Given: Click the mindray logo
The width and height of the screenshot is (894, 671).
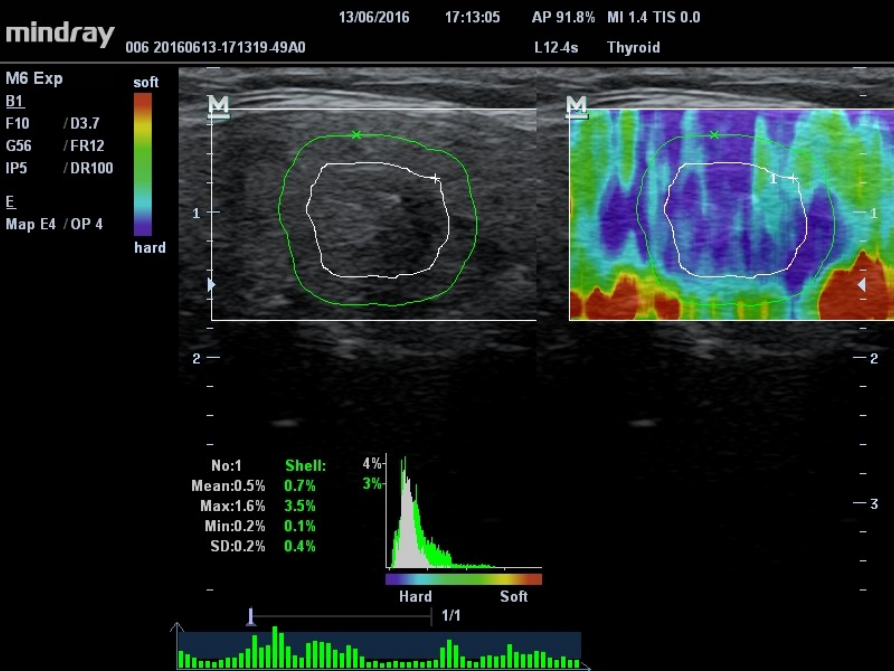Looking at the screenshot, I should (60, 33).
